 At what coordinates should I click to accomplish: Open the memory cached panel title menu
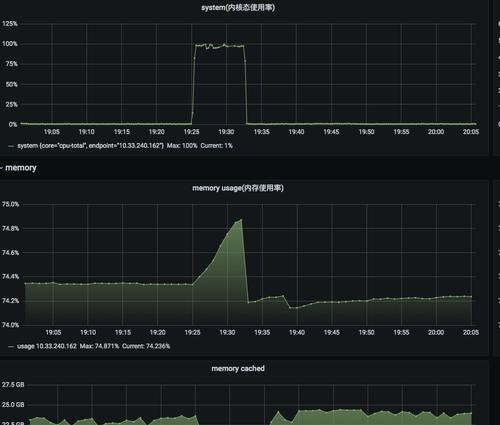[x=238, y=368]
